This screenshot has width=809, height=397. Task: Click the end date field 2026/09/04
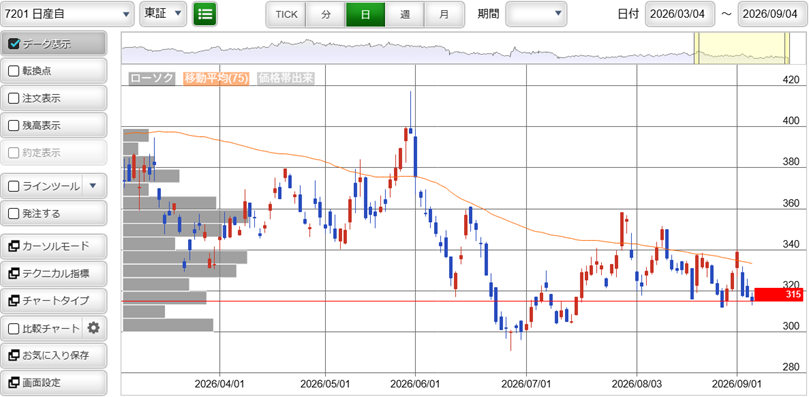[772, 14]
